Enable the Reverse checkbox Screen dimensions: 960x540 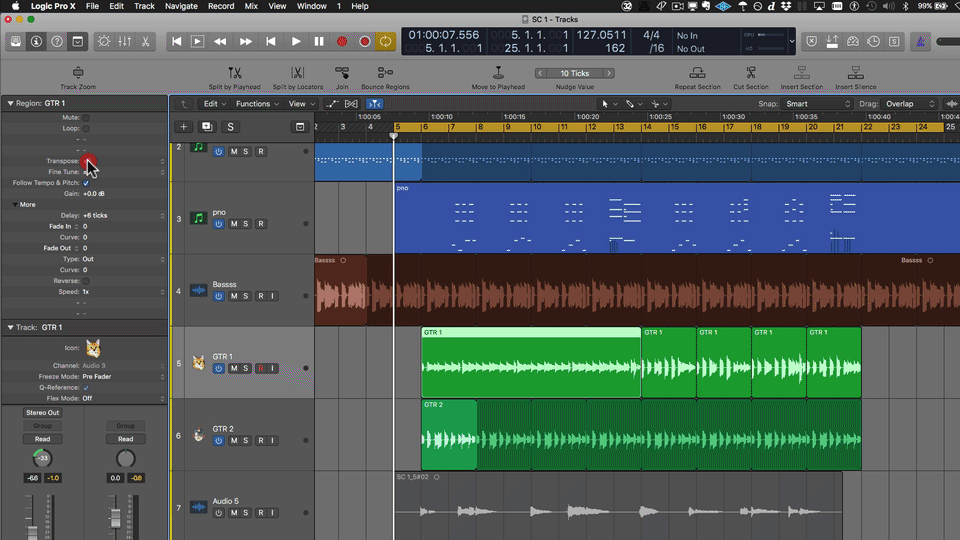(86, 281)
